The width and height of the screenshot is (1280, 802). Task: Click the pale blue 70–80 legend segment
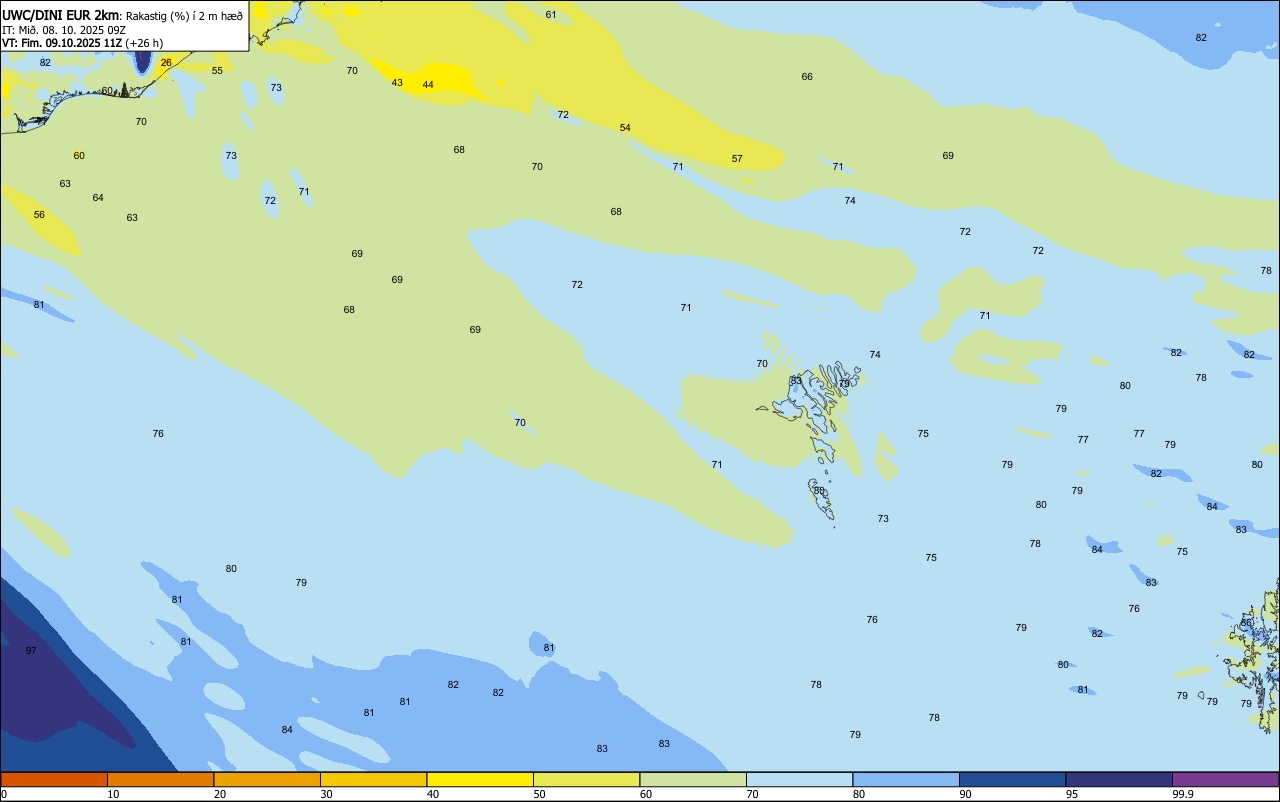(x=799, y=779)
